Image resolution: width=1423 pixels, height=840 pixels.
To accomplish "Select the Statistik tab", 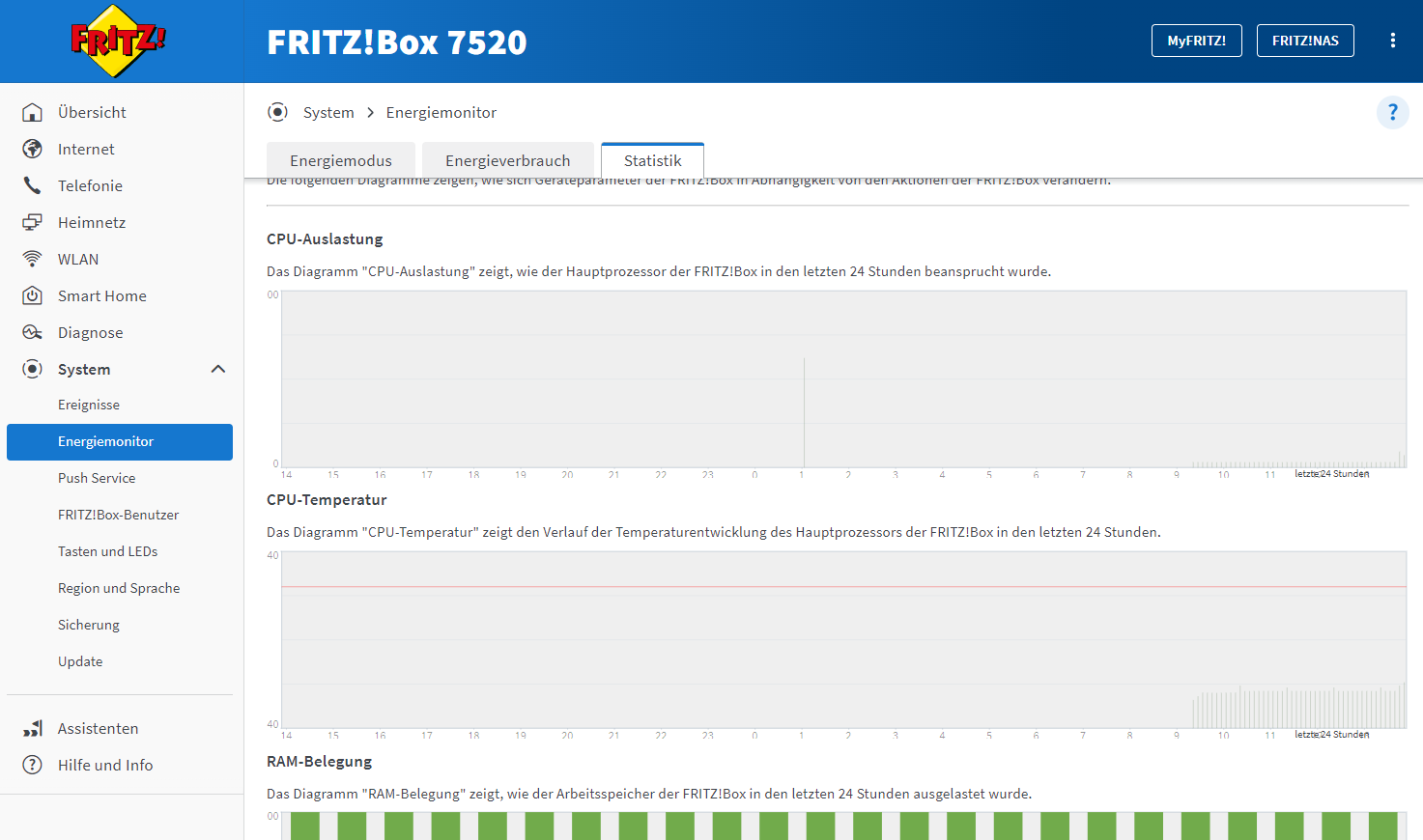I will pyautogui.click(x=652, y=160).
